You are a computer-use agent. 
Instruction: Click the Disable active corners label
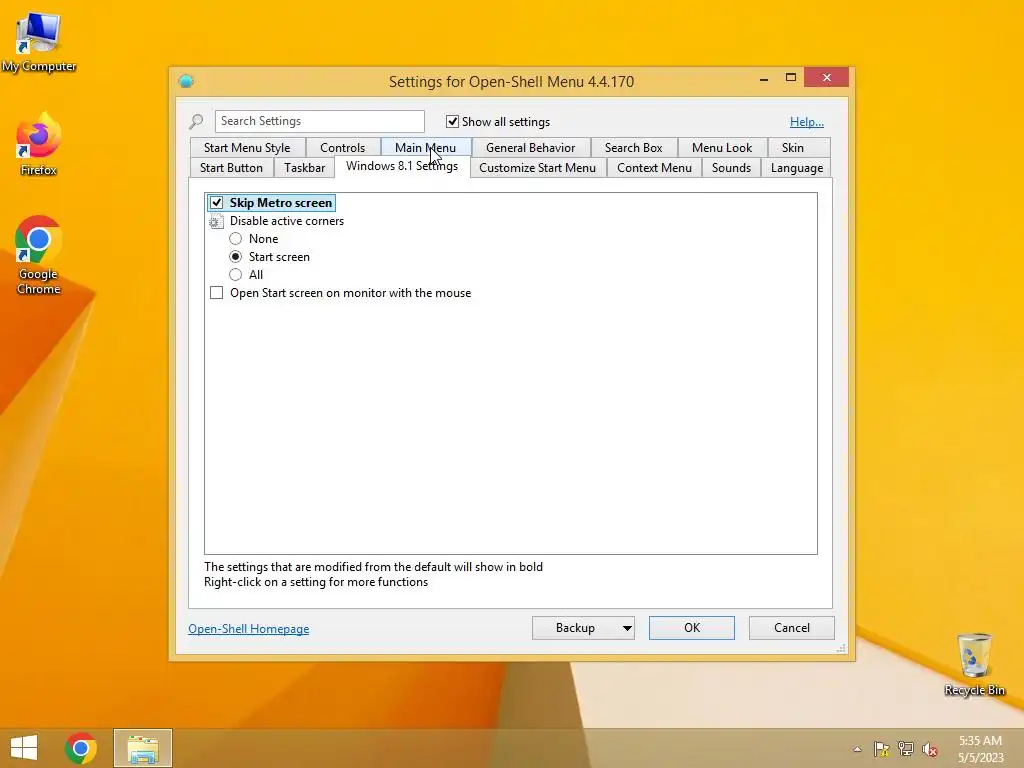click(287, 221)
